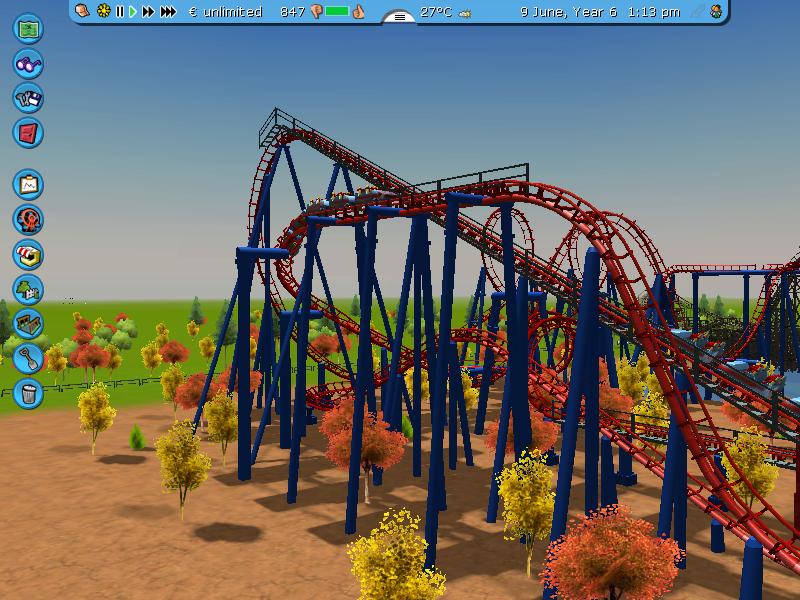800x600 pixels.
Task: Click the "€ unlimited" money display
Action: [x=226, y=12]
